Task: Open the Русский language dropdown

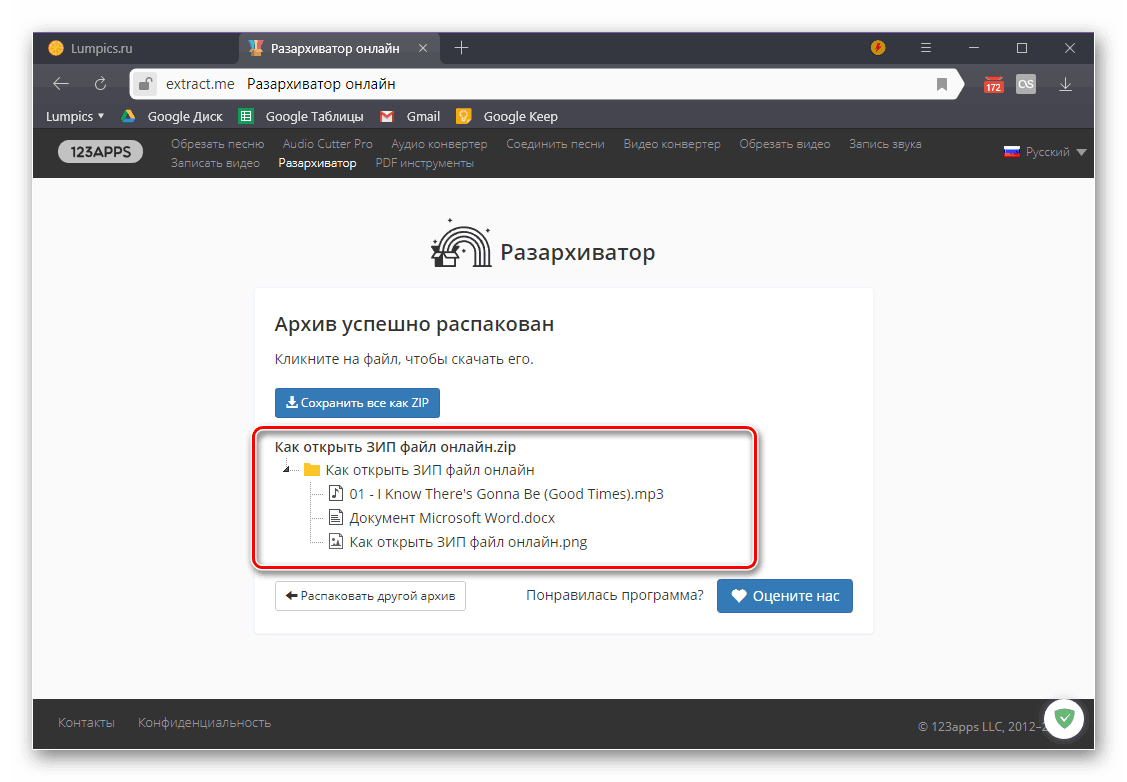Action: [x=1046, y=151]
